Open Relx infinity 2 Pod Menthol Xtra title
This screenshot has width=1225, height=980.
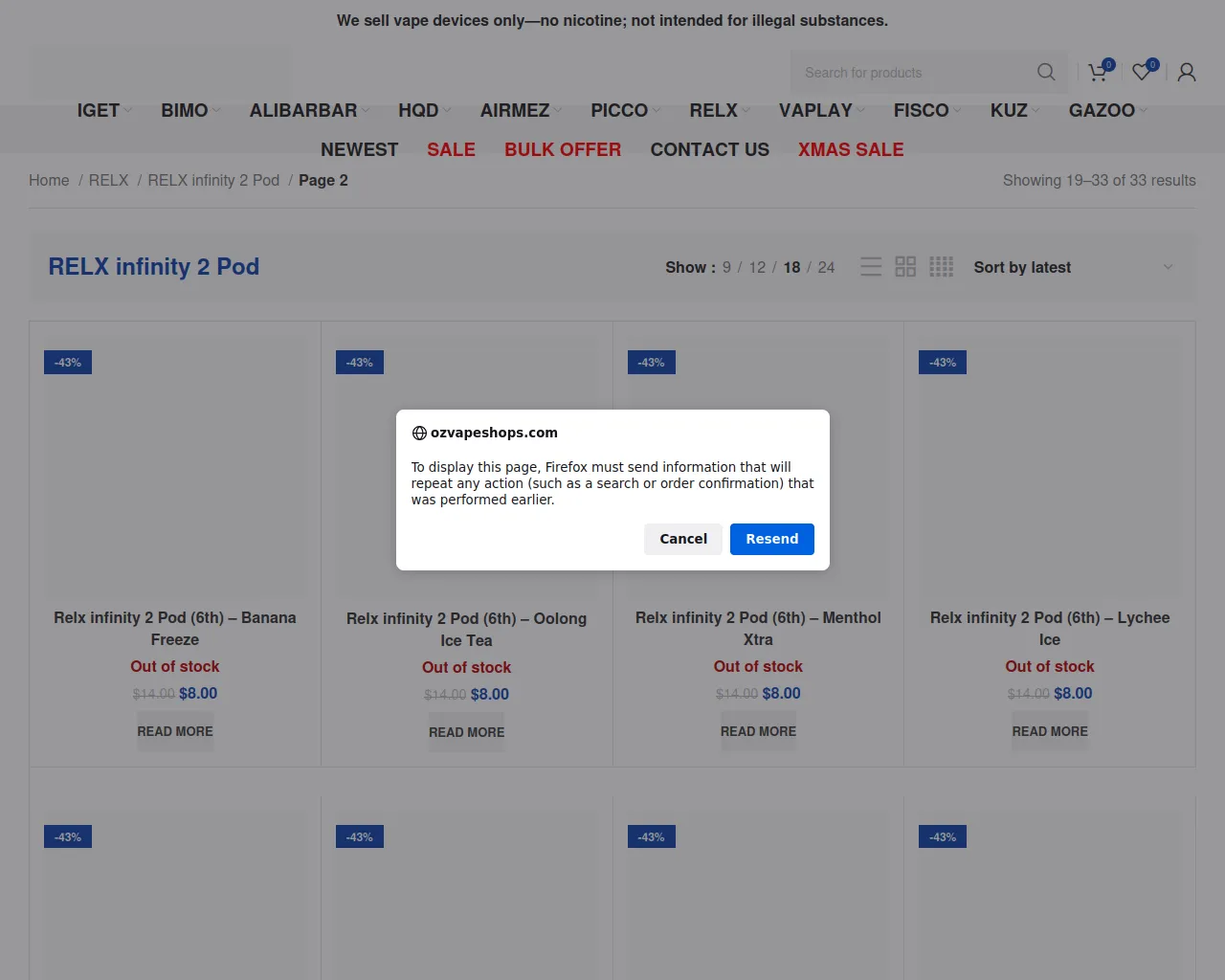coord(758,629)
